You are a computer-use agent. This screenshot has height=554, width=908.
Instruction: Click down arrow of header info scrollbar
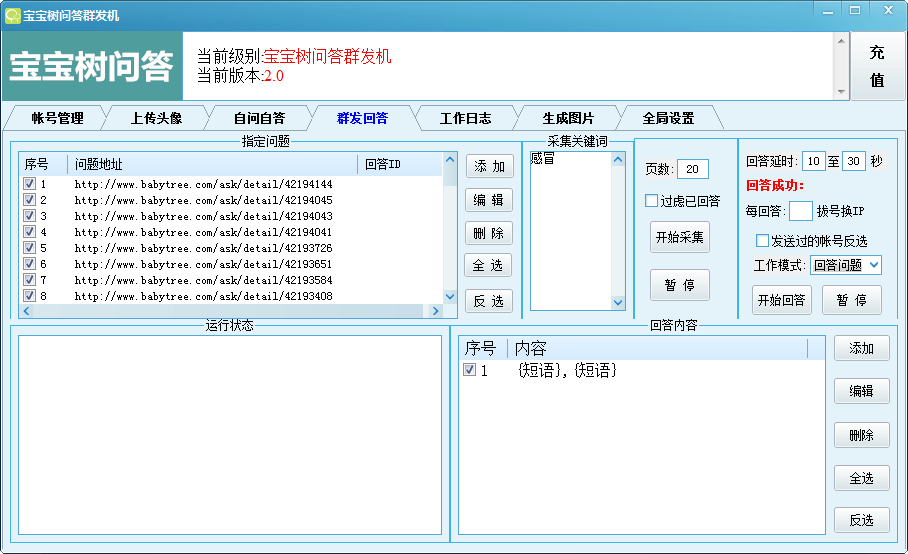pos(841,91)
